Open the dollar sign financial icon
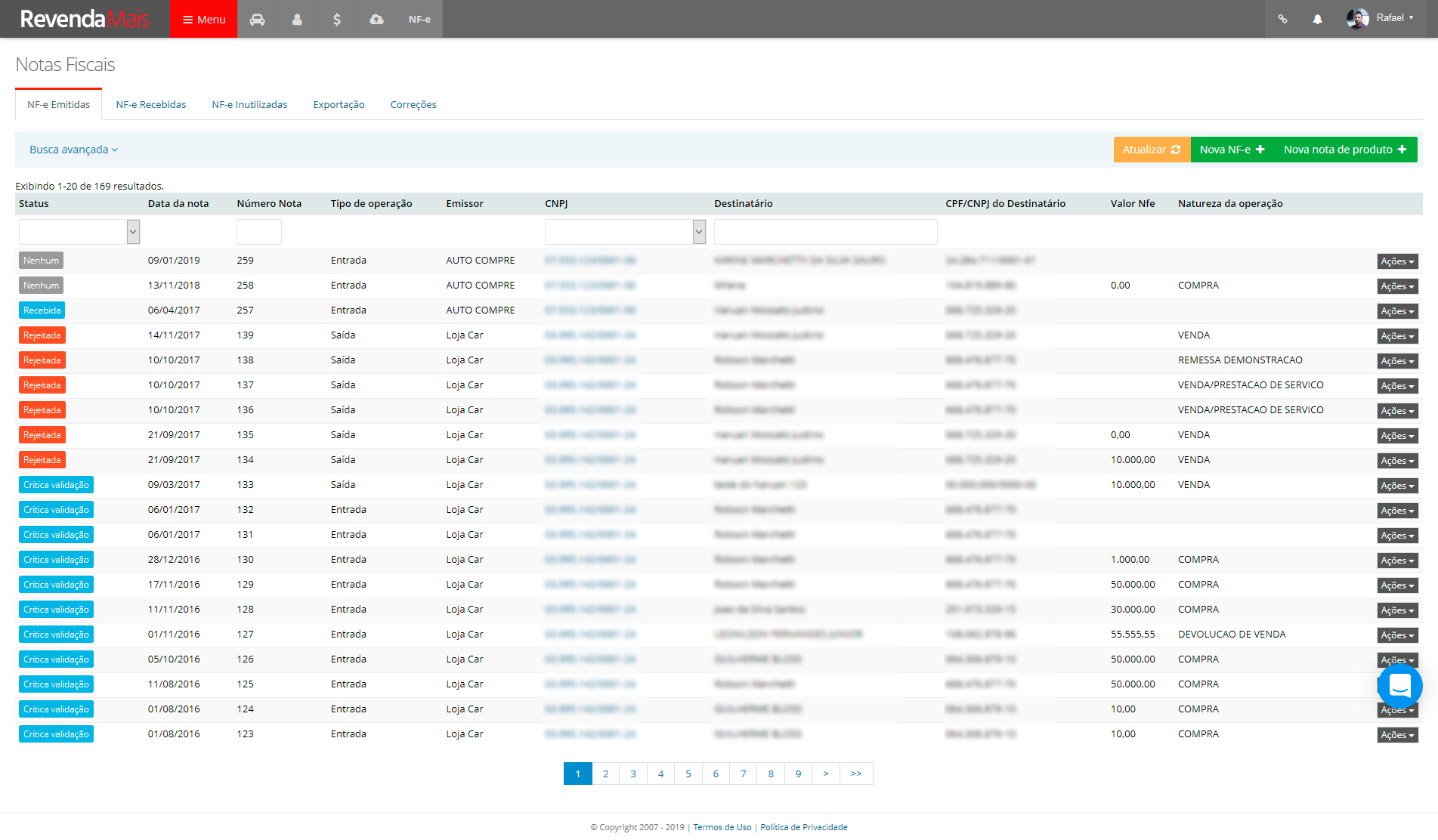 [337, 19]
